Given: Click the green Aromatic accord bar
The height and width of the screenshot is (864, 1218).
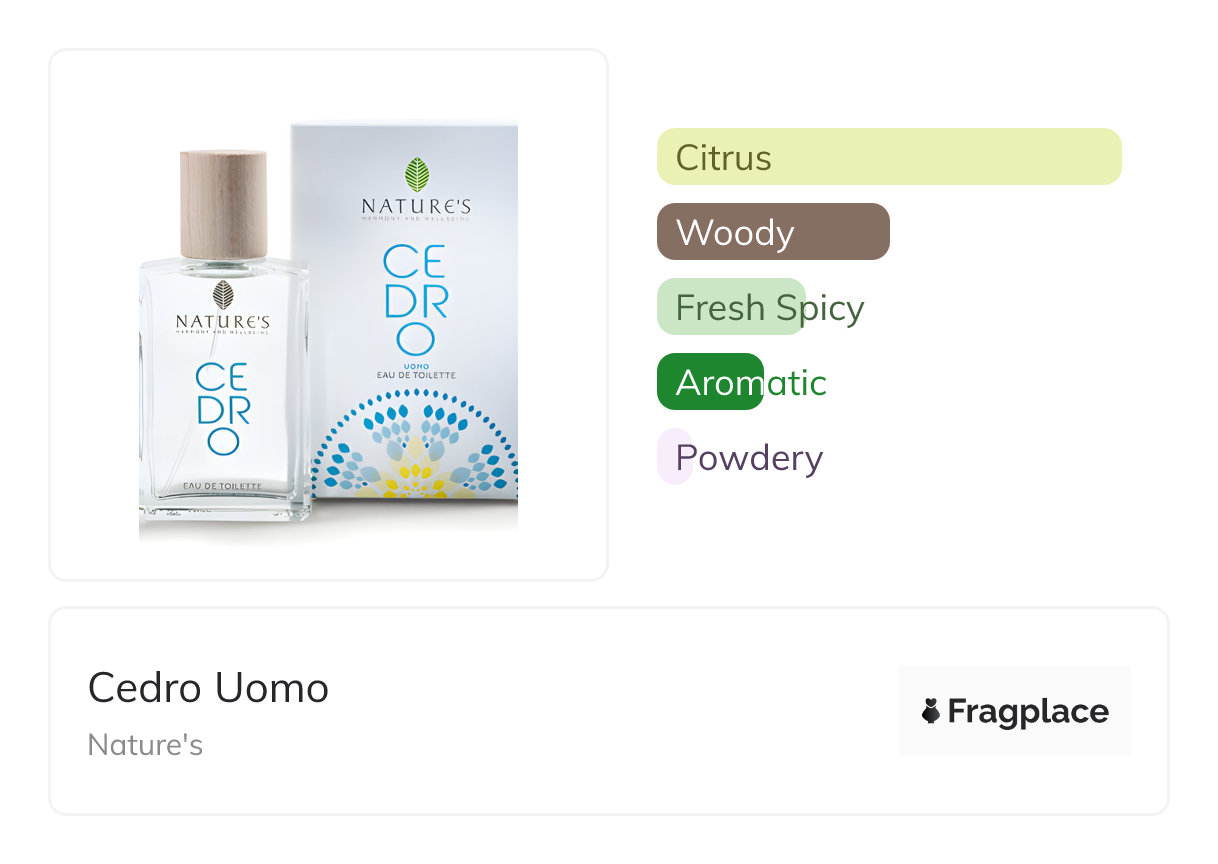Looking at the screenshot, I should click(x=710, y=382).
